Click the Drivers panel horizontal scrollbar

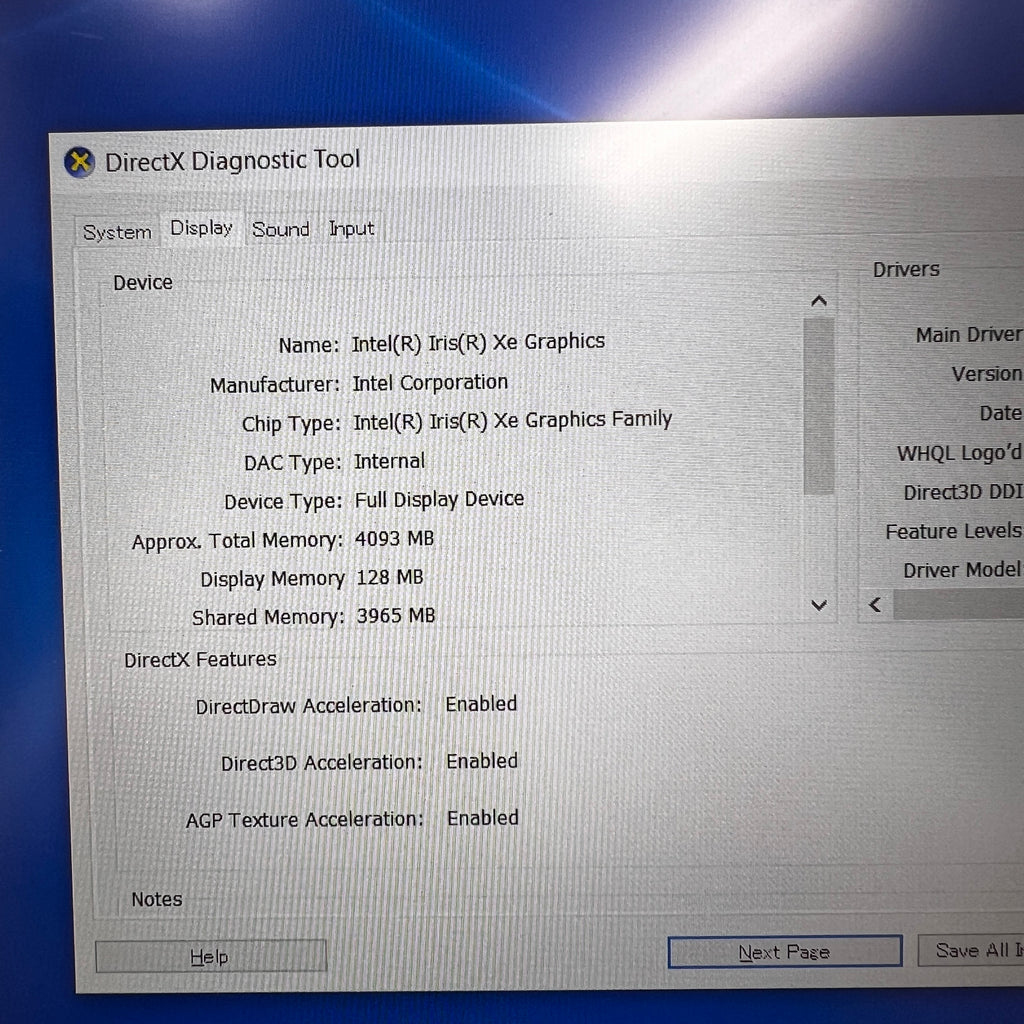click(958, 604)
